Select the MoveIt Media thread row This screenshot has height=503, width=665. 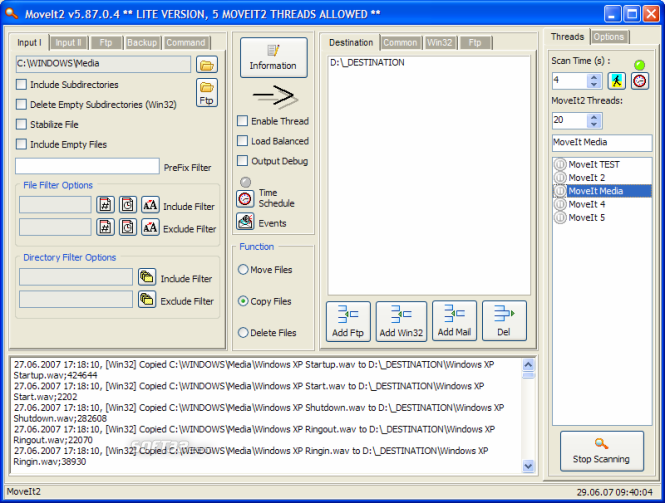coord(602,191)
